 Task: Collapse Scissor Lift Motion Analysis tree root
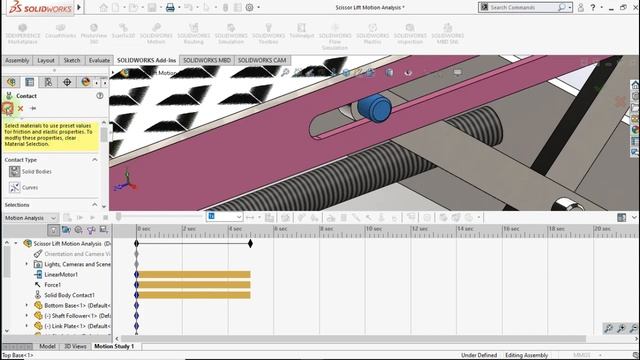click(16, 243)
